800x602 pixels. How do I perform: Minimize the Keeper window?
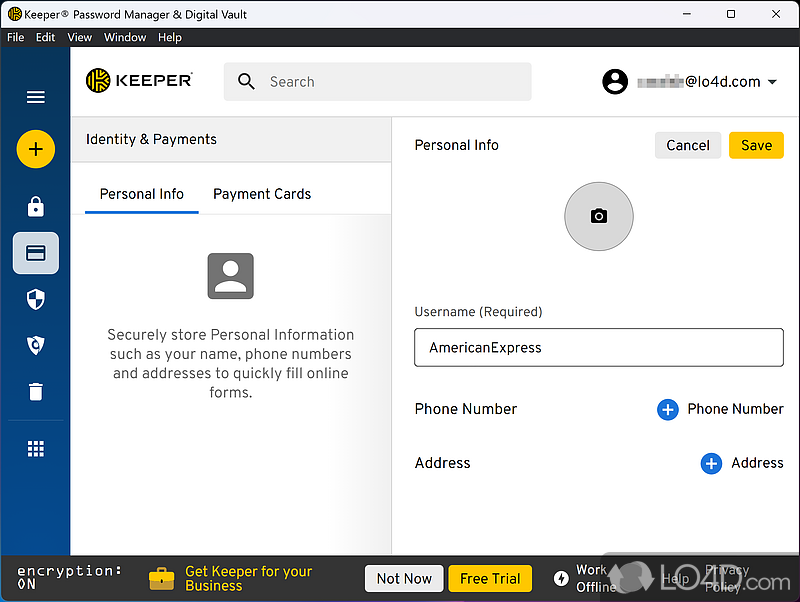pos(687,14)
